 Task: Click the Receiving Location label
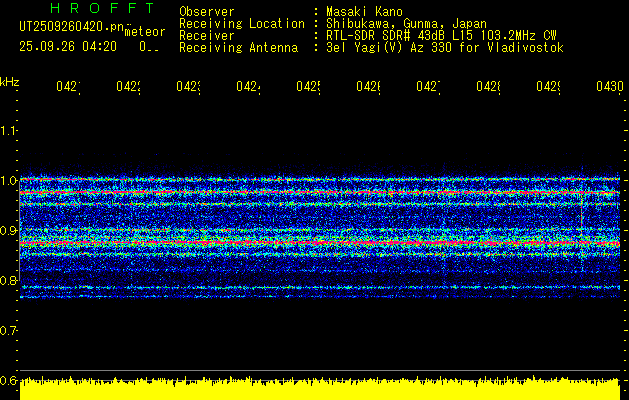point(242,24)
